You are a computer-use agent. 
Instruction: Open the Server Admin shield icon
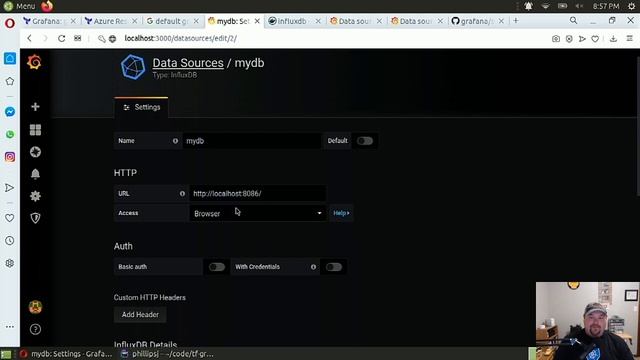pyautogui.click(x=36, y=218)
